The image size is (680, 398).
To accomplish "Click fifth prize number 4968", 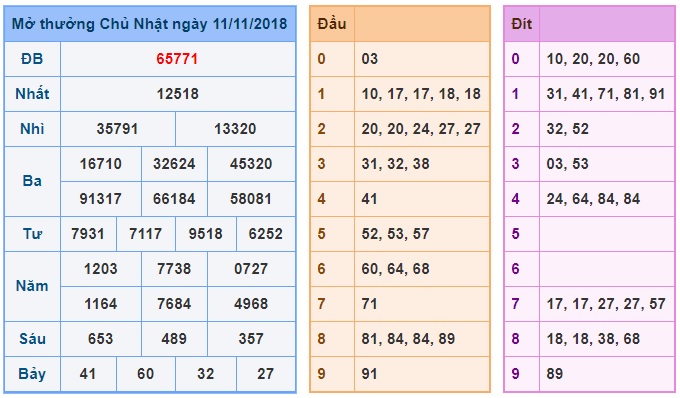I will click(251, 304).
